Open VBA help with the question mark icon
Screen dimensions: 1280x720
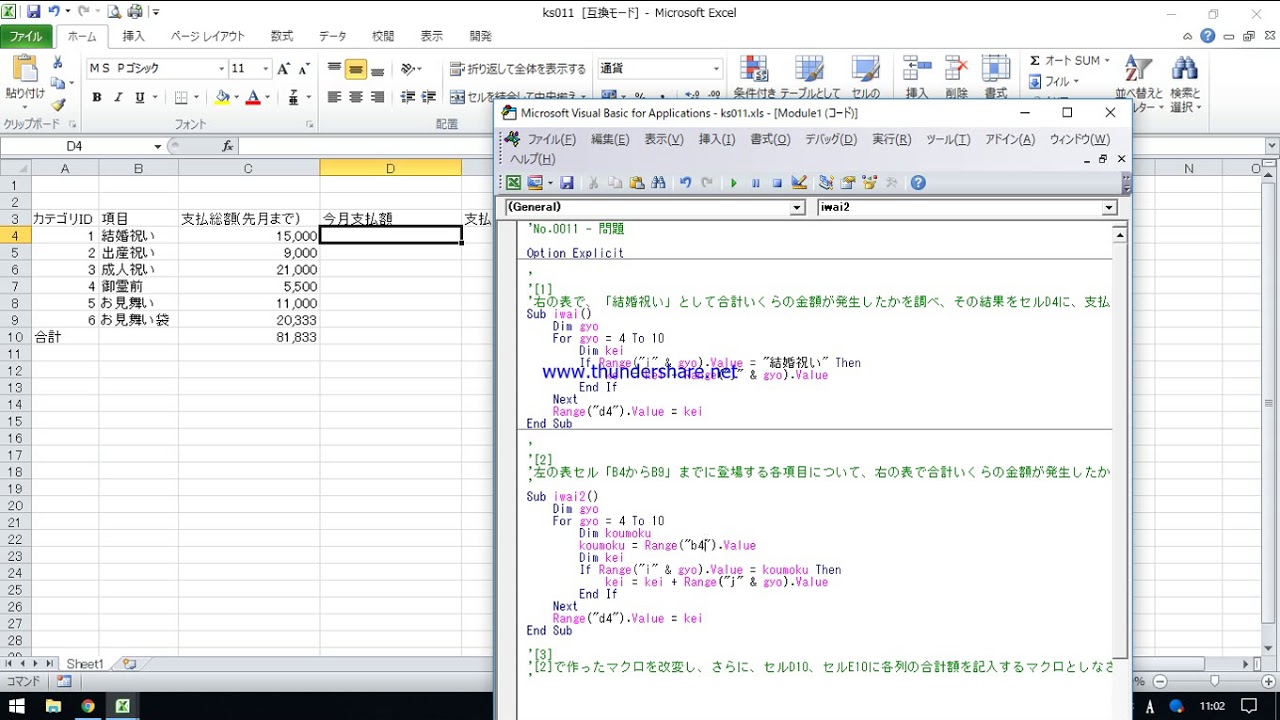tap(918, 183)
